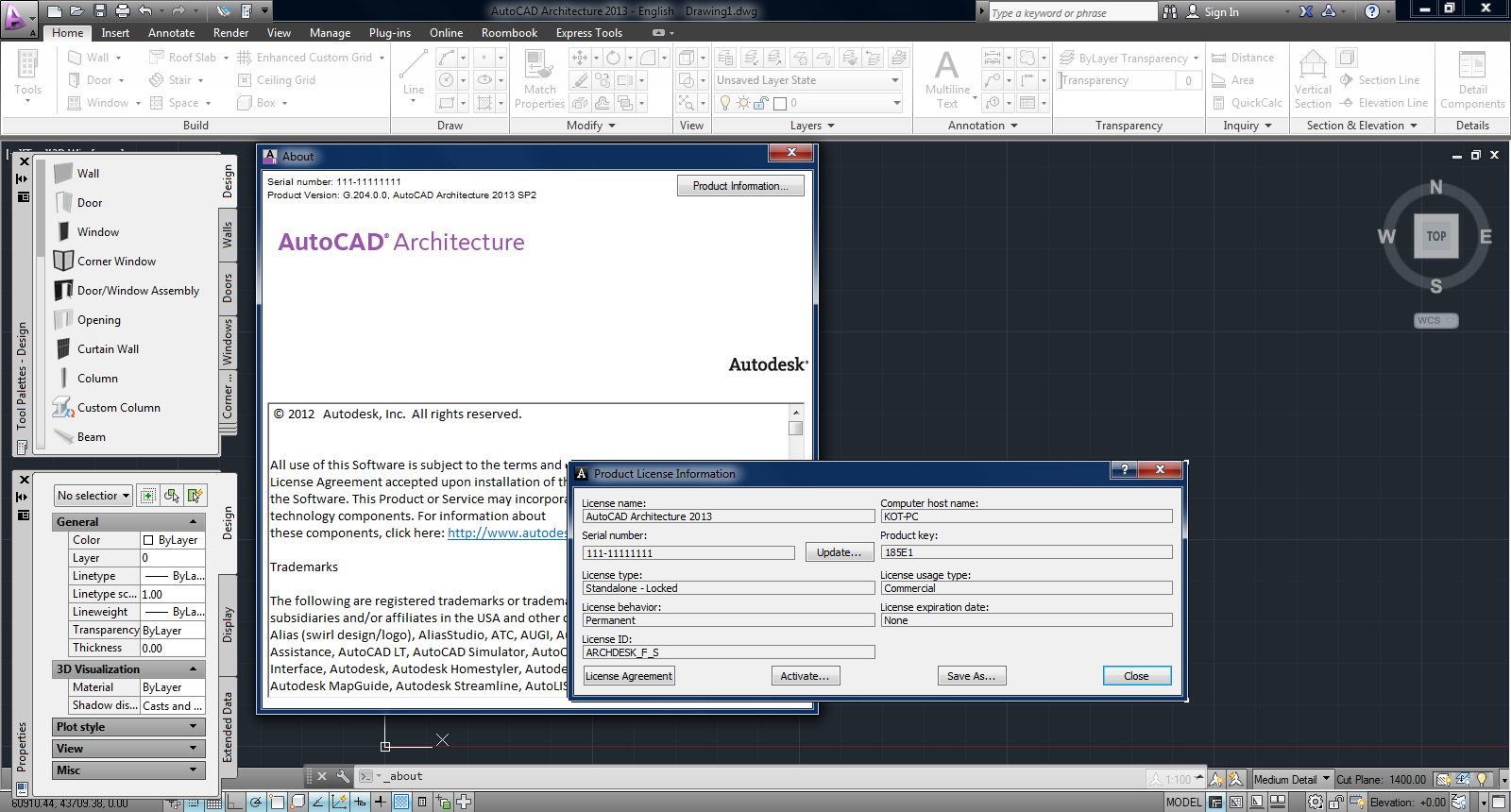Click Save As in license dialog
Screen dimensions: 1511x812
click(972, 676)
